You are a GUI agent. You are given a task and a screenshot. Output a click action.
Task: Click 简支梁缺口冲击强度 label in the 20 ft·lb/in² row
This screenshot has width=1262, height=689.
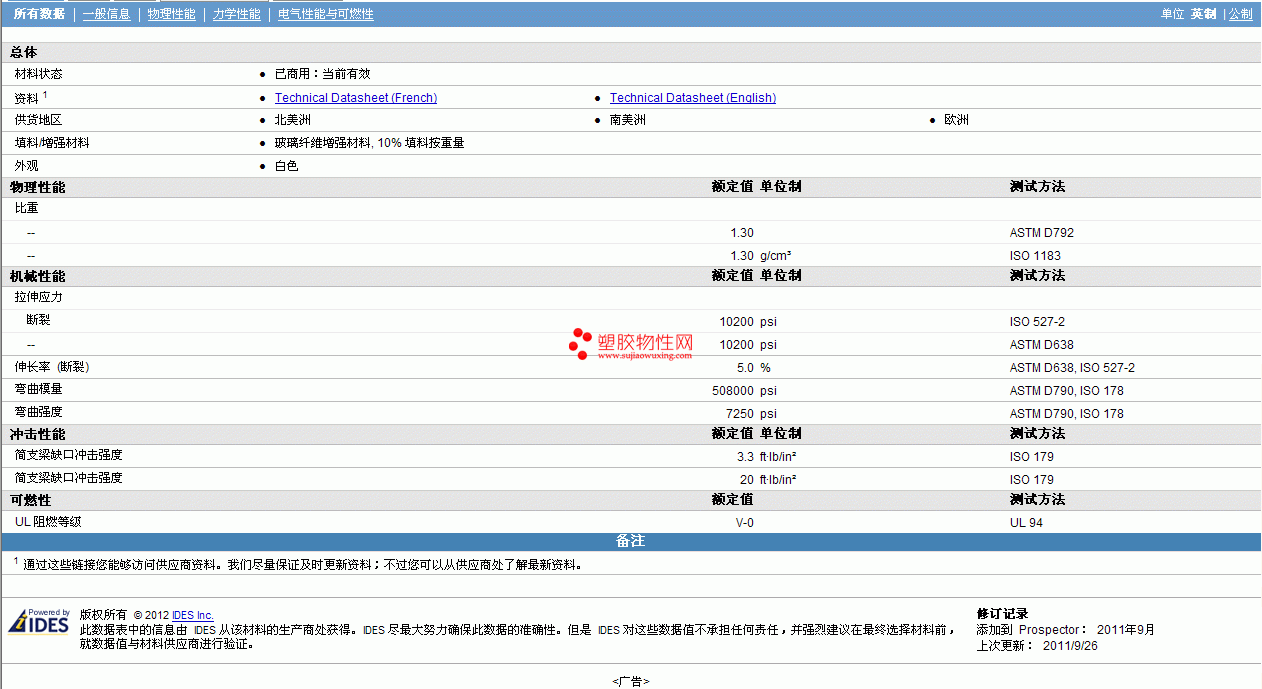click(x=69, y=478)
